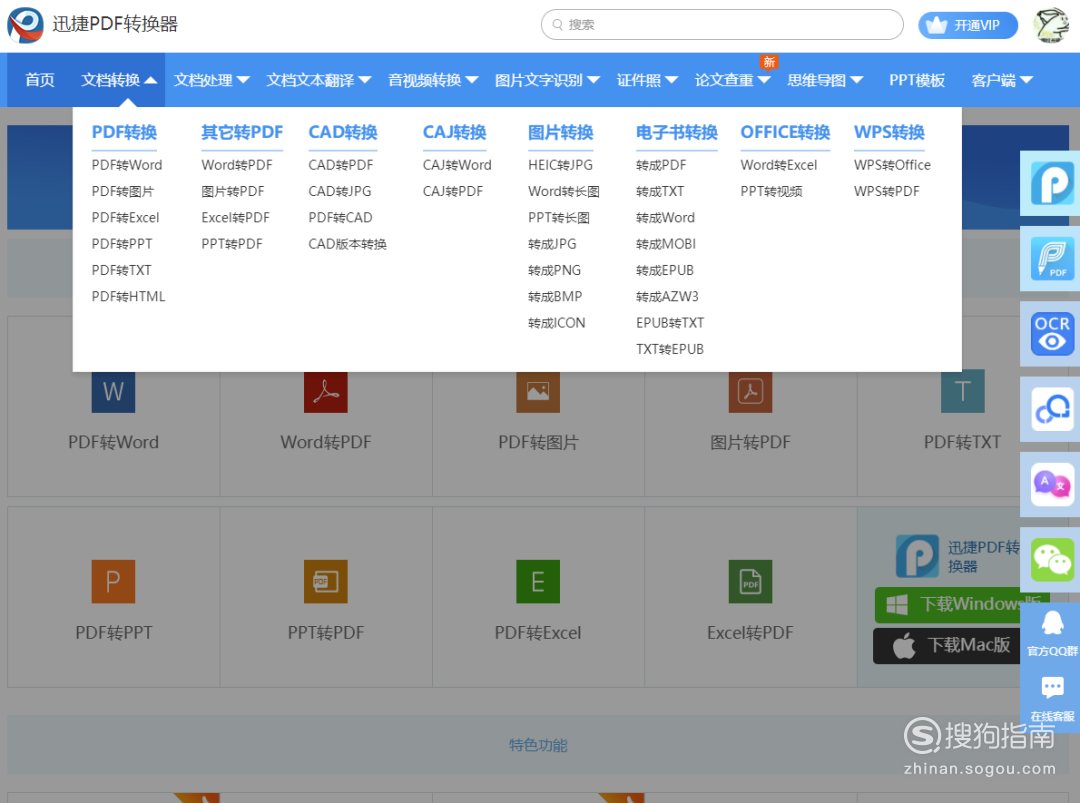Select 图片转PDF in the dropdown menu

(233, 191)
